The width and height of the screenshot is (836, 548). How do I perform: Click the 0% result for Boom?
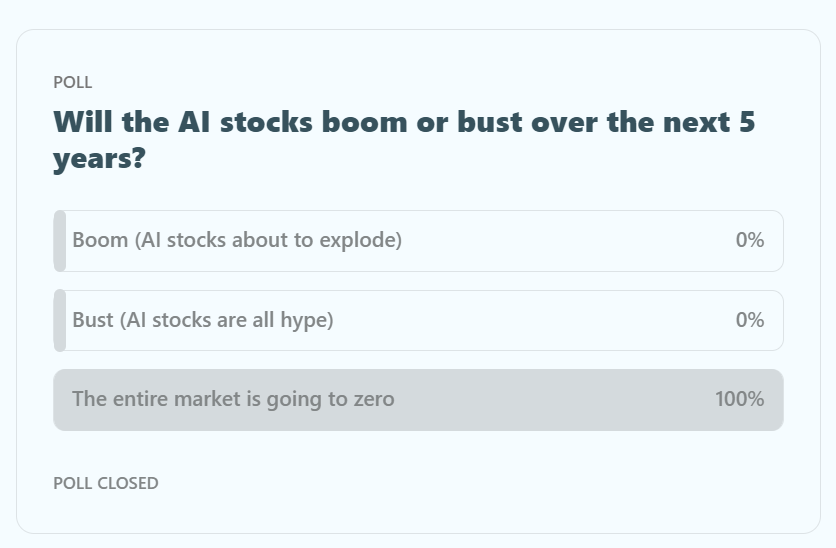(749, 241)
